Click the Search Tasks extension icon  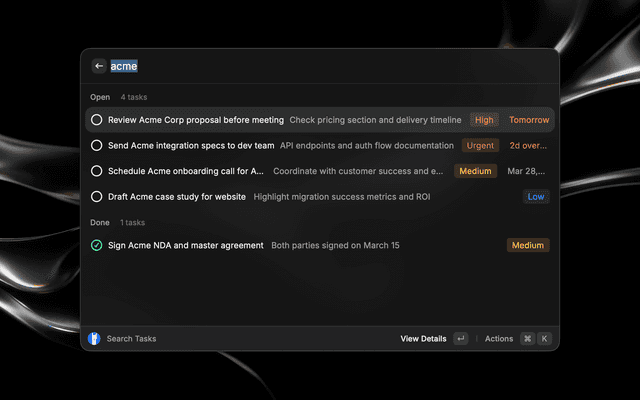[x=94, y=339]
